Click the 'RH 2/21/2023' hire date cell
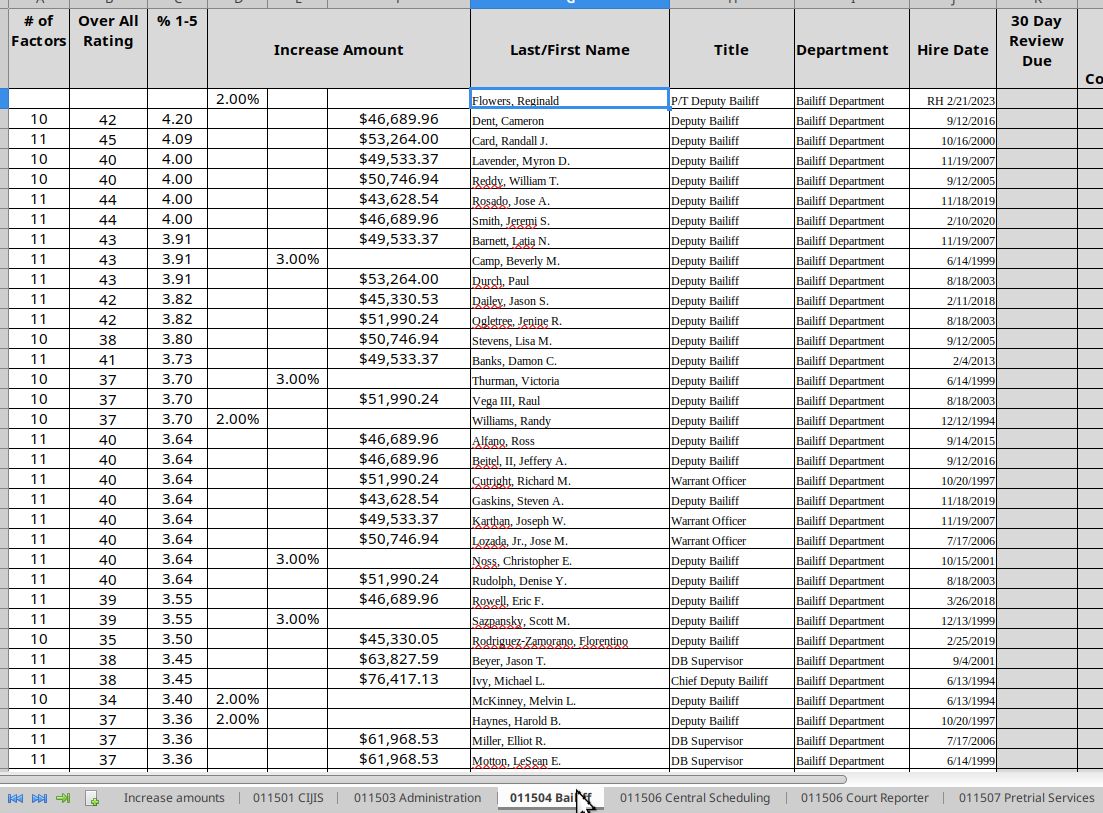 [x=952, y=100]
